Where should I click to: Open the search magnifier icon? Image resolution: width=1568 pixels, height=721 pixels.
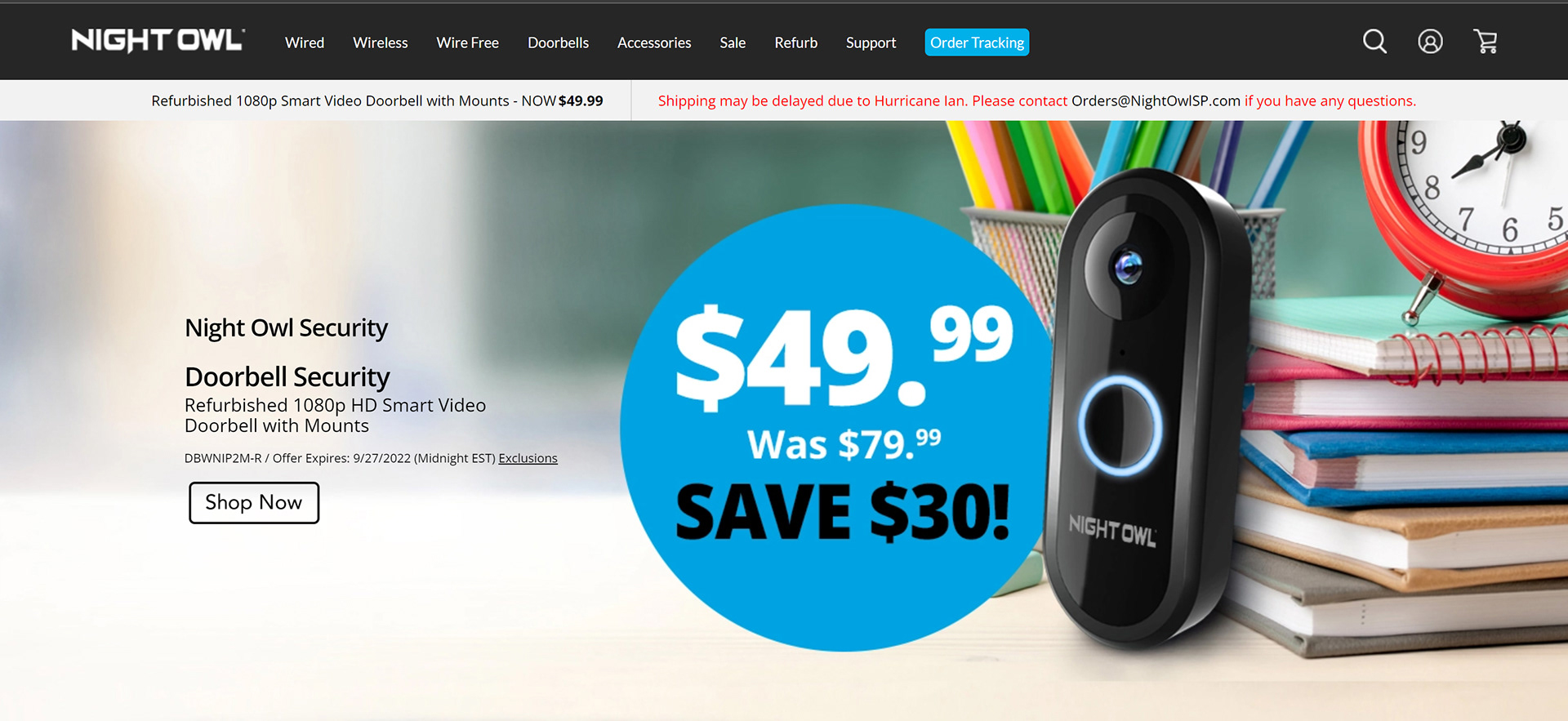[x=1374, y=42]
